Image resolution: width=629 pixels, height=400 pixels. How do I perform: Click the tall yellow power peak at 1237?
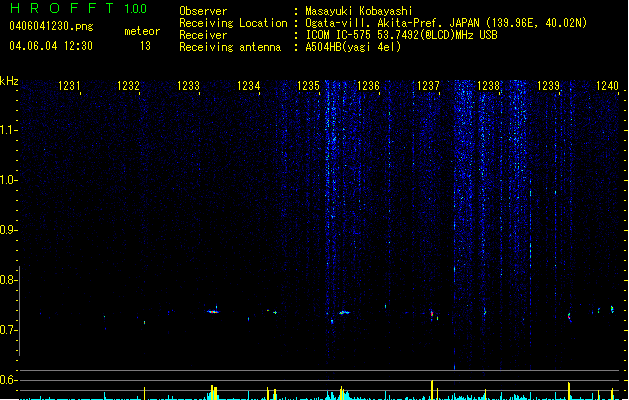coord(432,390)
